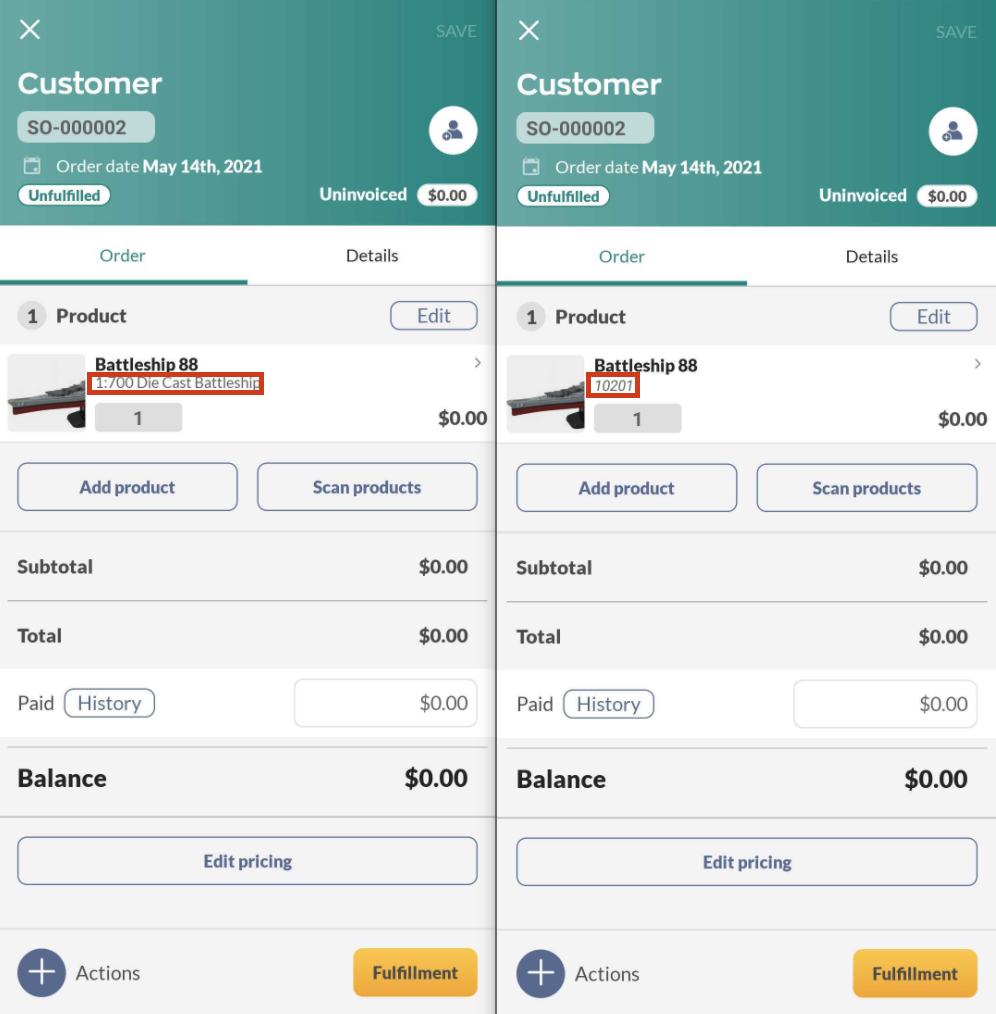Close the left order screen with X
The height and width of the screenshot is (1014, 996).
click(x=30, y=29)
